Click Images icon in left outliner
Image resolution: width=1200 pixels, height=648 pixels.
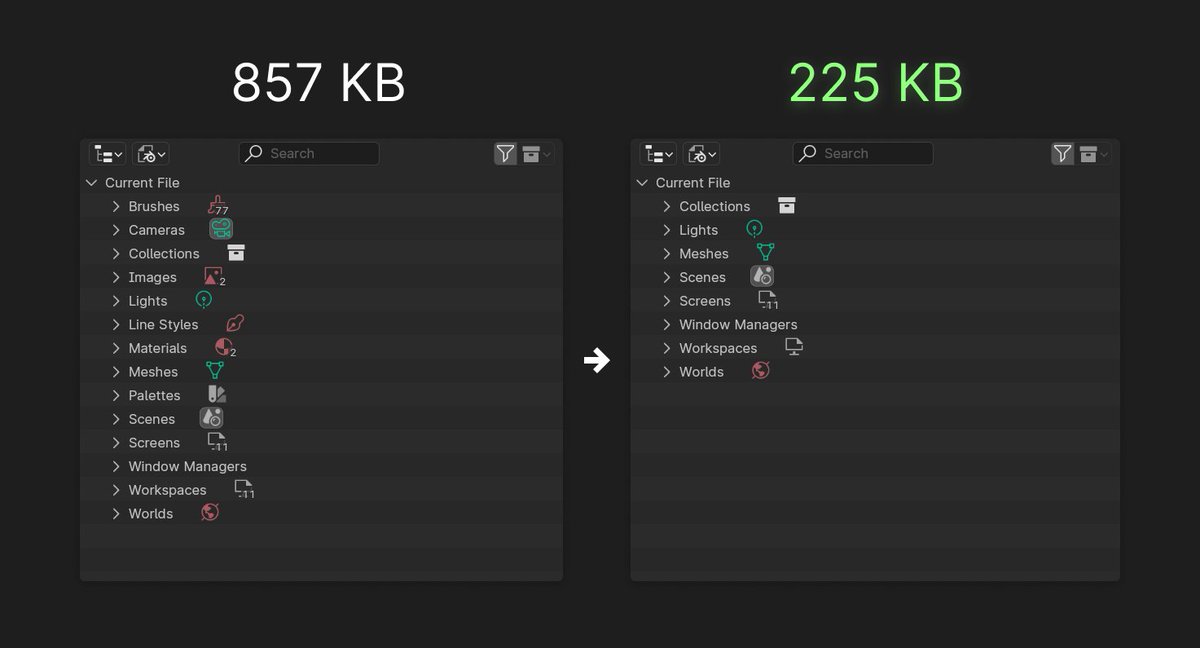214,277
